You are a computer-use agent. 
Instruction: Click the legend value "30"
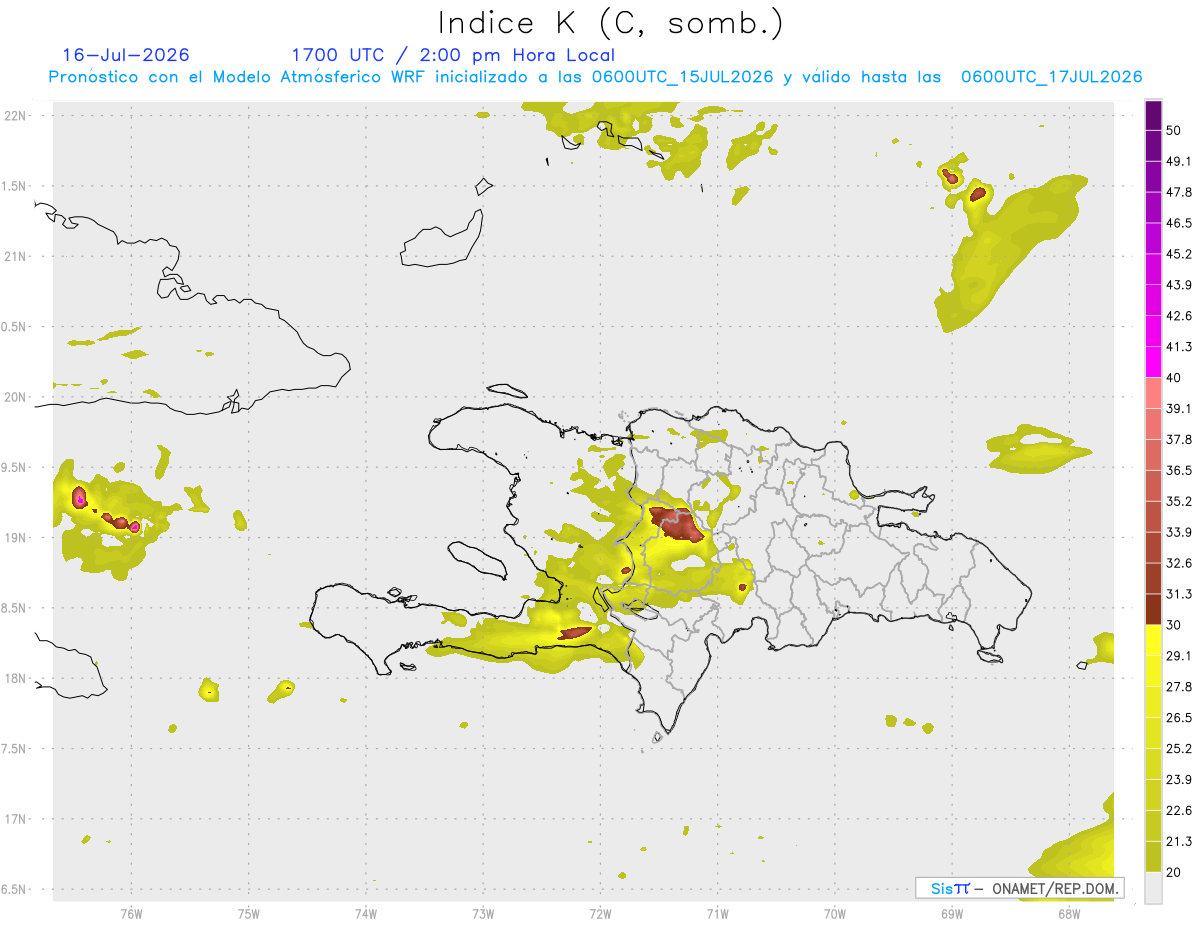click(1174, 625)
